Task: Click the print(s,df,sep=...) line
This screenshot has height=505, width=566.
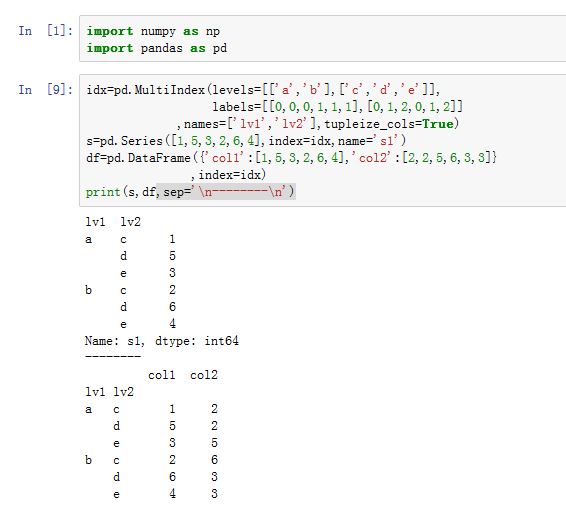Action: pos(191,192)
